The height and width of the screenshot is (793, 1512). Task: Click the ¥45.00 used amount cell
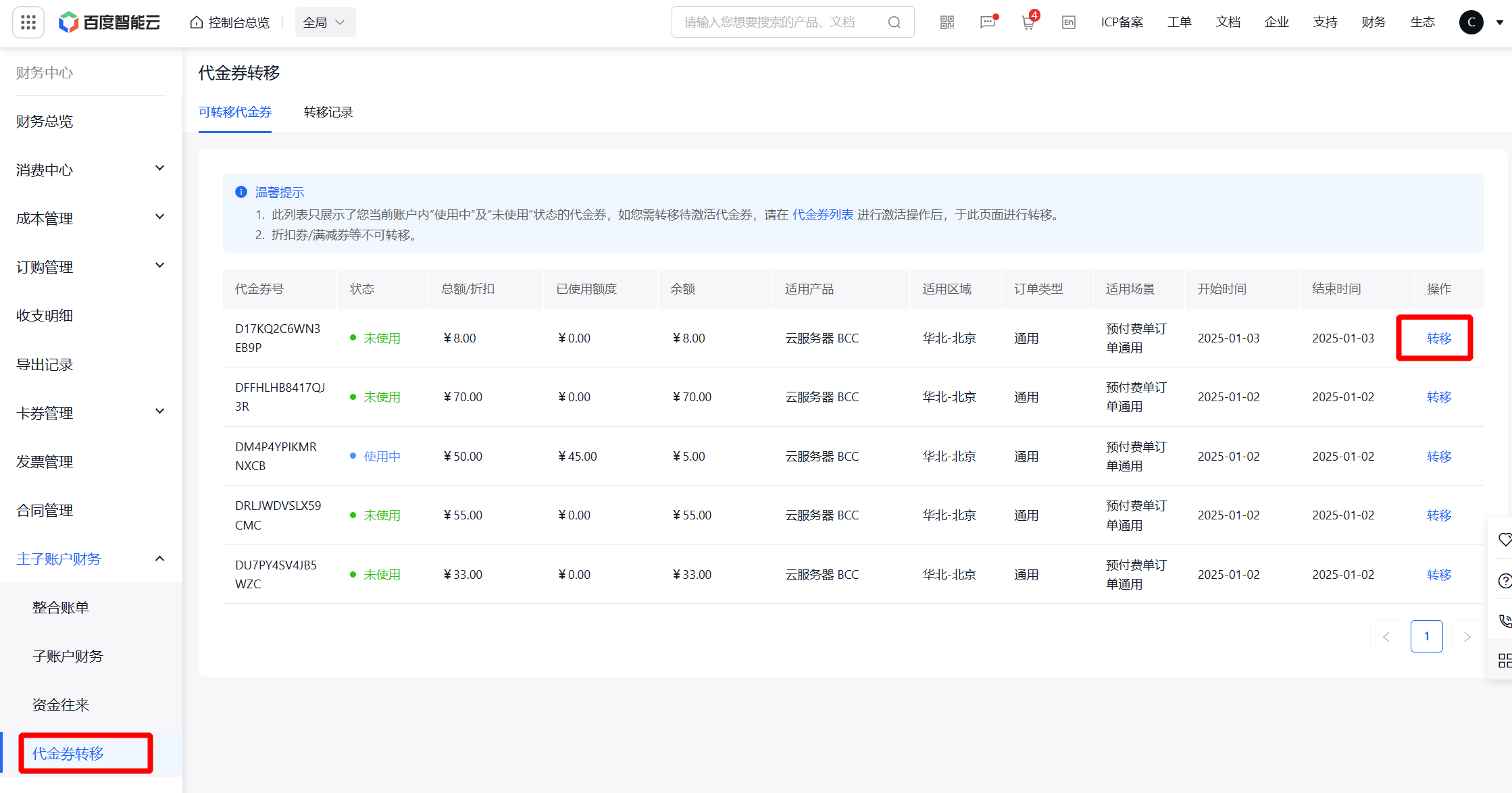(x=577, y=456)
